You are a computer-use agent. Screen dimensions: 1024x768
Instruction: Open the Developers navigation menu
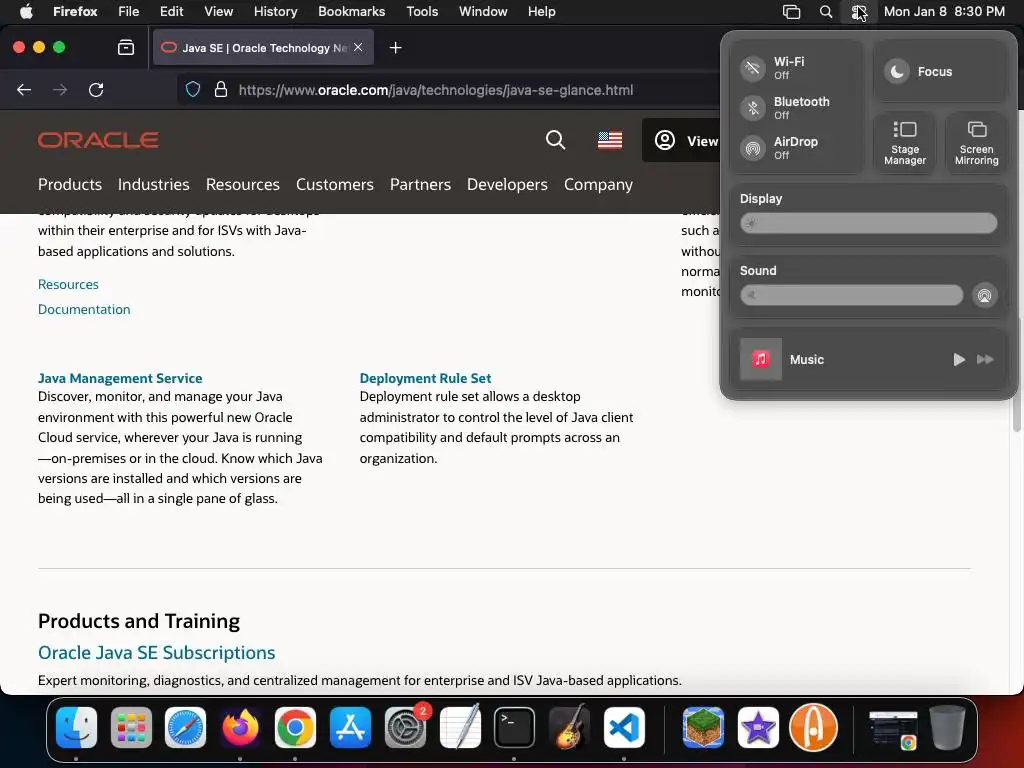point(507,185)
